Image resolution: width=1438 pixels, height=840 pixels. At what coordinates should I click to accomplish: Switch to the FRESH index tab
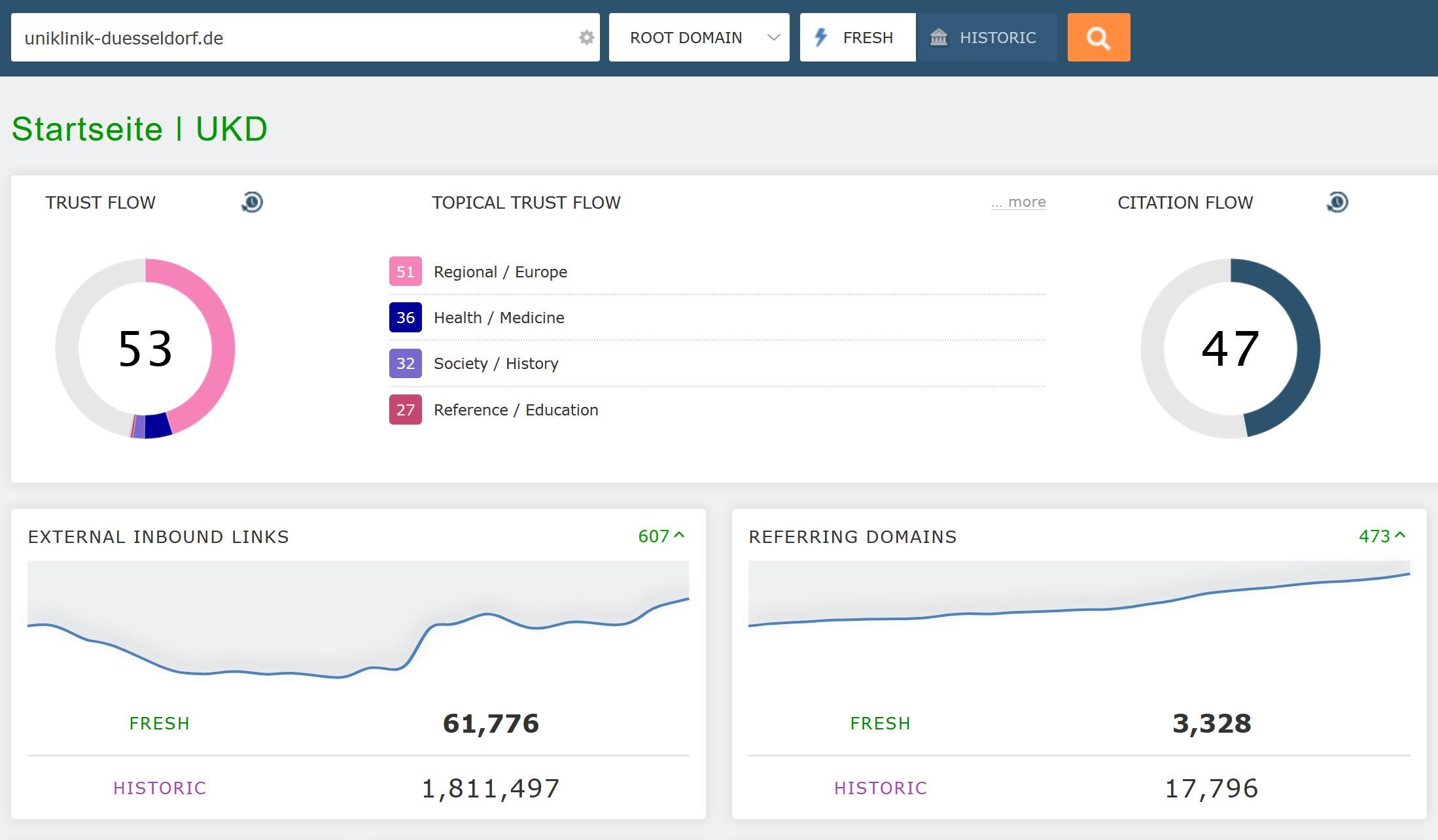[x=858, y=37]
